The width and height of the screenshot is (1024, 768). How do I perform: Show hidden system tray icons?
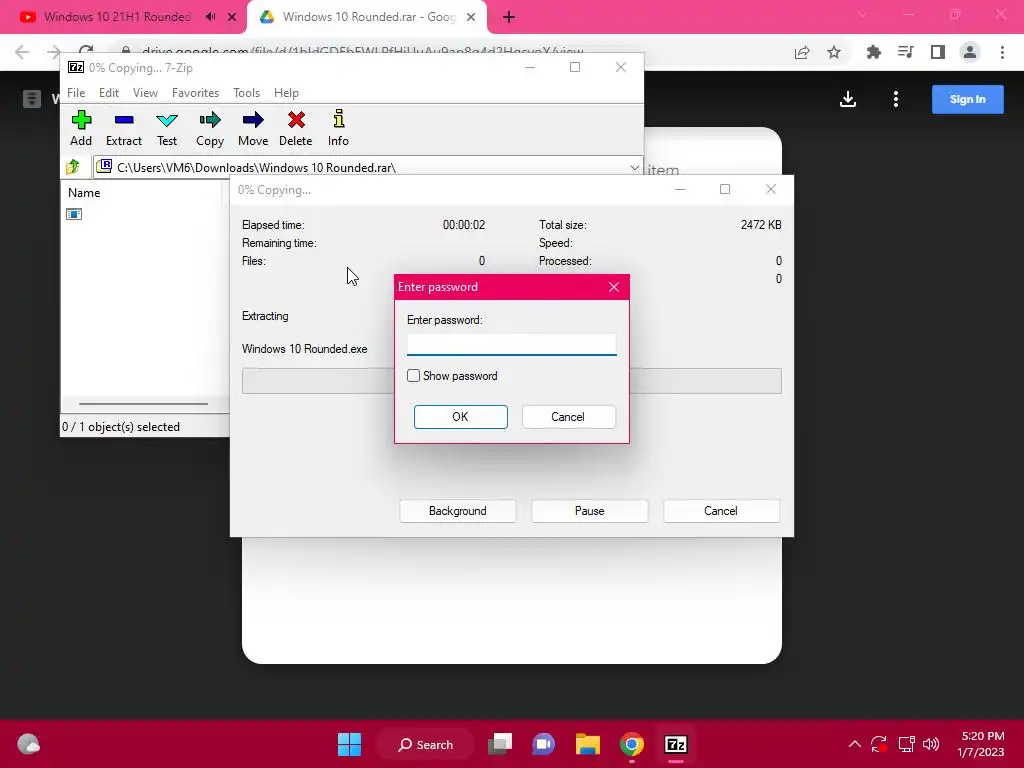854,744
